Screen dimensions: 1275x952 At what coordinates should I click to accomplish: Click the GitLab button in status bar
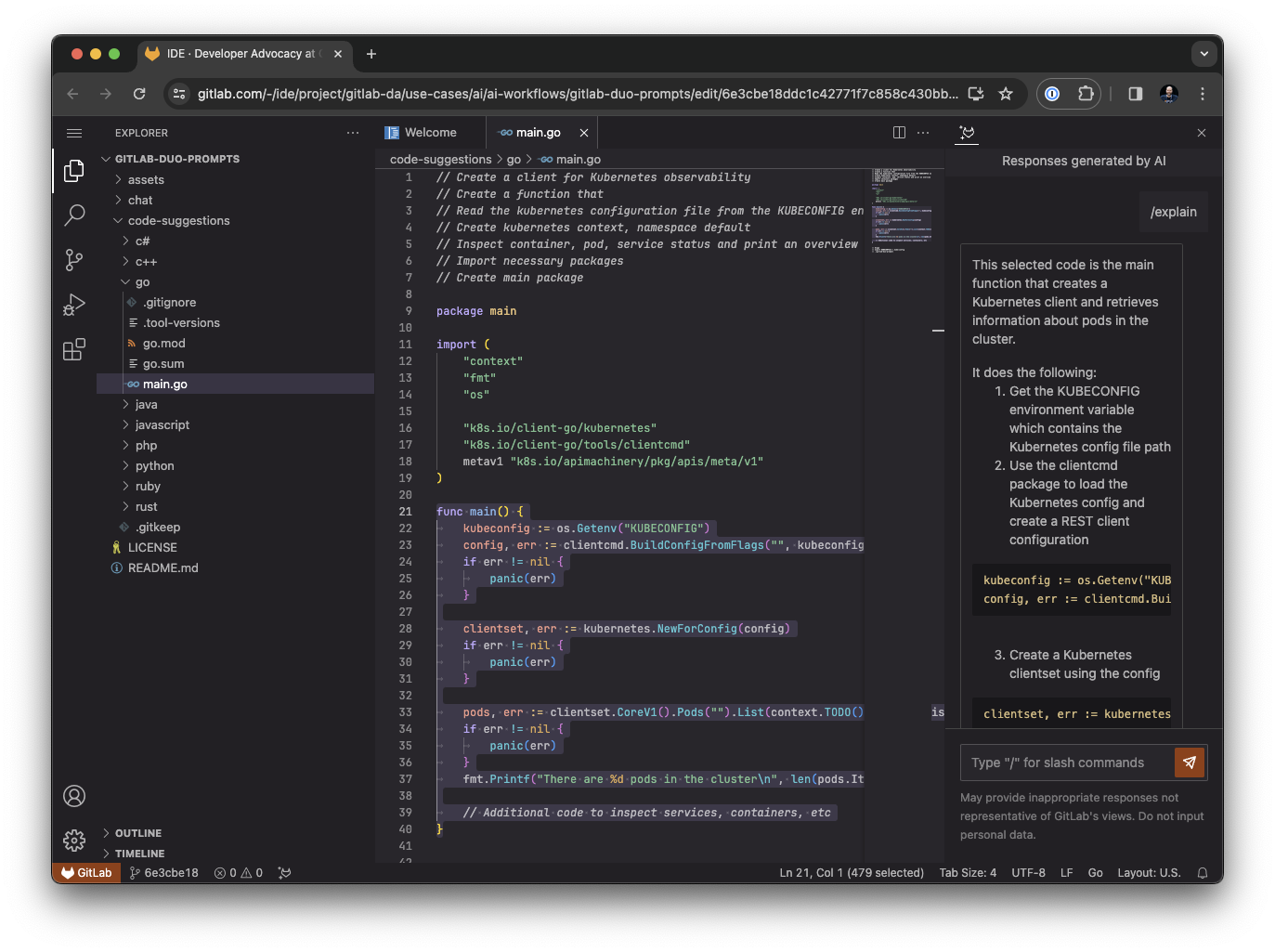click(x=86, y=873)
